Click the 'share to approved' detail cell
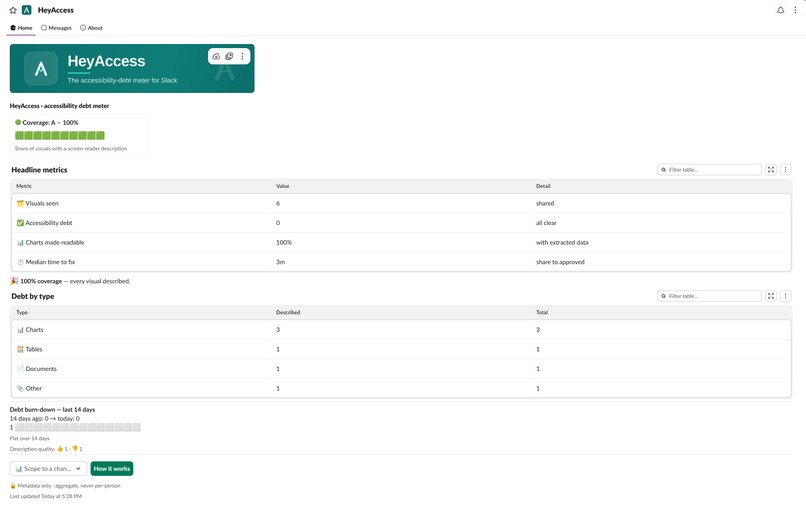The height and width of the screenshot is (523, 806). tap(560, 262)
